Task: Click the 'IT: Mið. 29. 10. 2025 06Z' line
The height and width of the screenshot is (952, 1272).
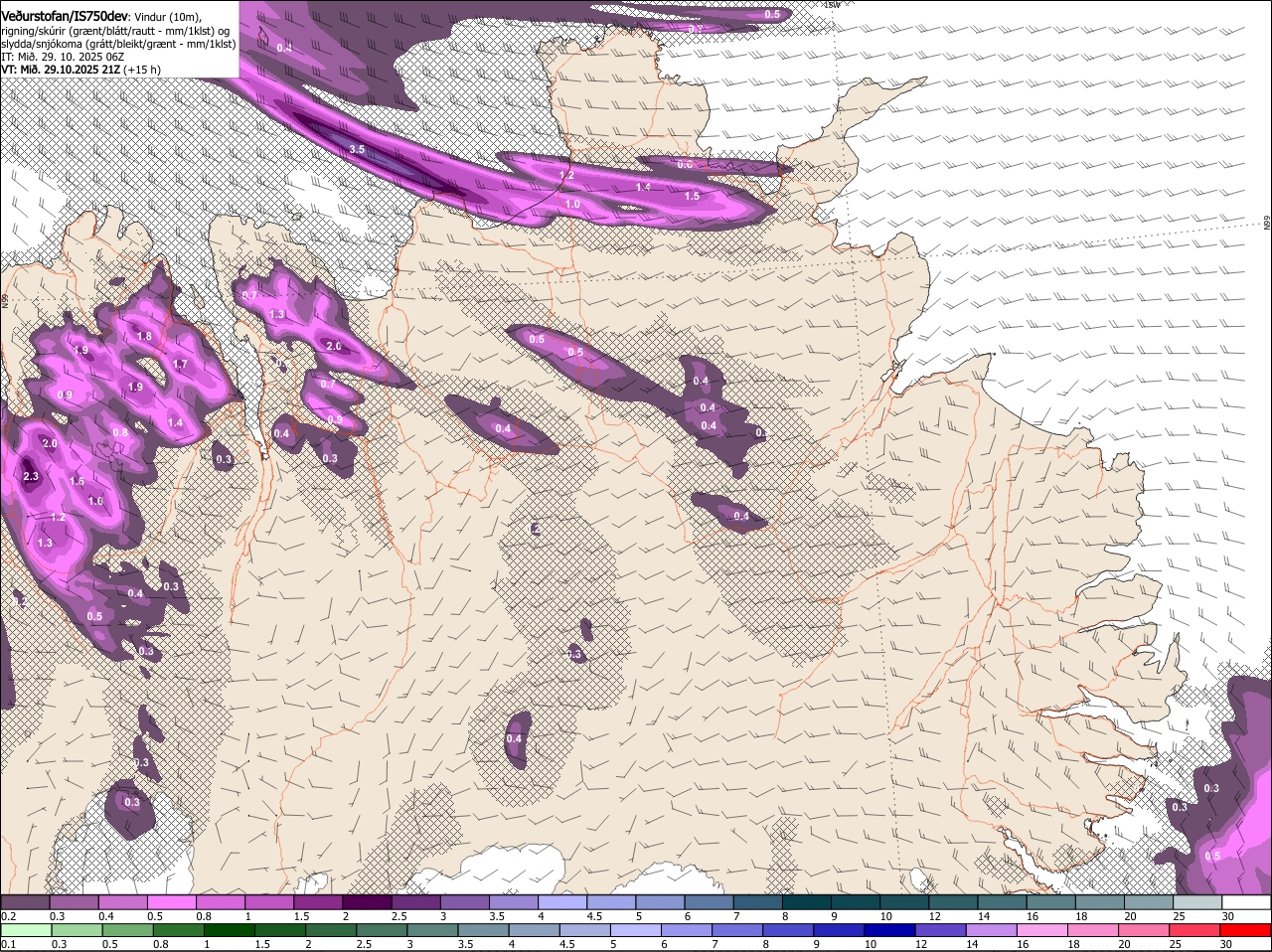Action: point(63,57)
